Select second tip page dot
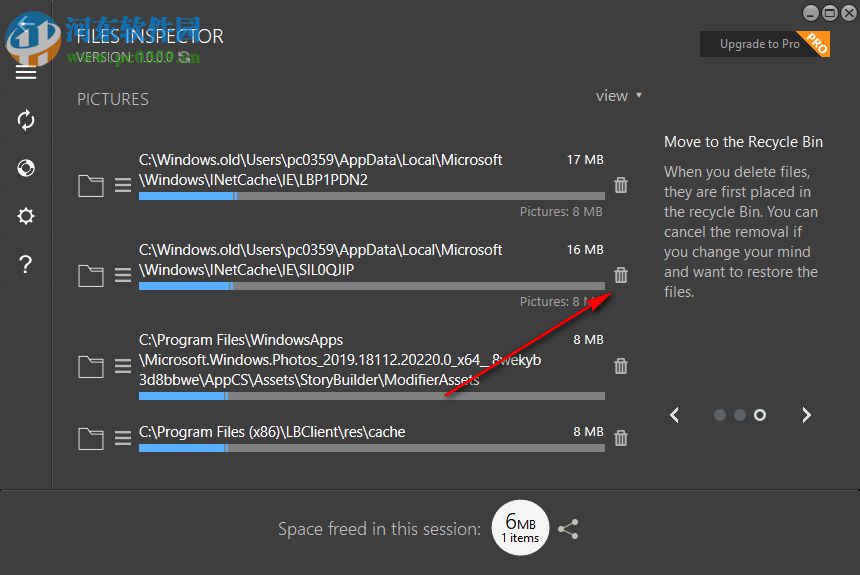 740,415
